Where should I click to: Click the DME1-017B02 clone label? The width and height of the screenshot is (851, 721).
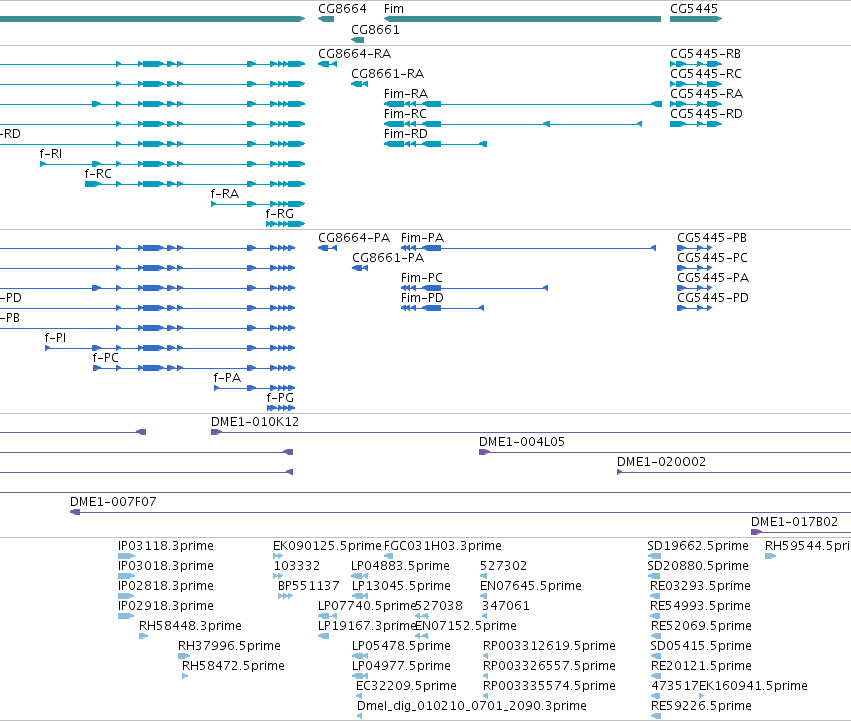point(794,522)
